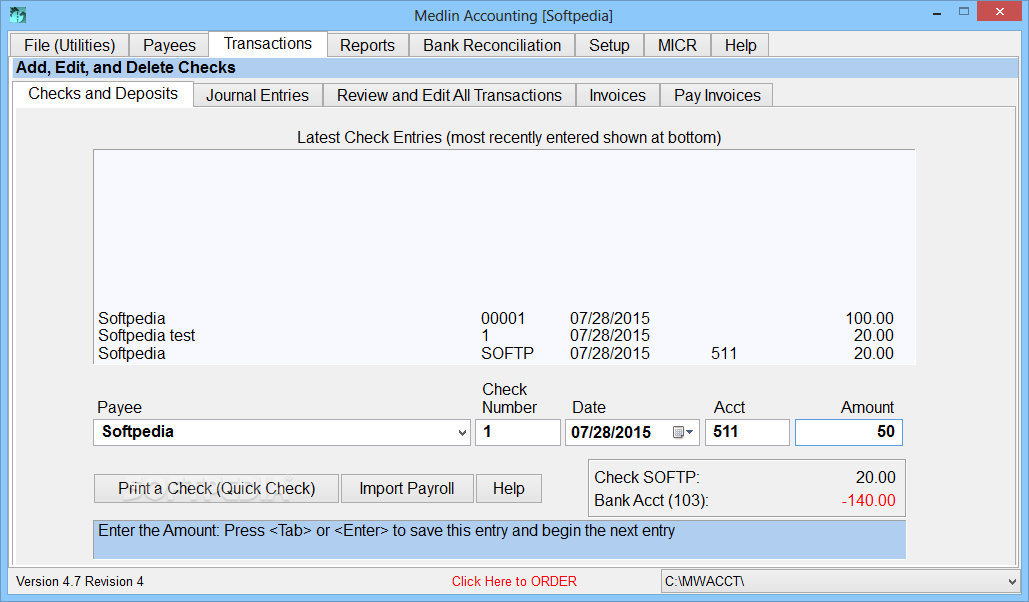Viewport: 1029px width, 602px height.
Task: Switch to the Pay Invoices sub-tab
Action: click(x=717, y=95)
